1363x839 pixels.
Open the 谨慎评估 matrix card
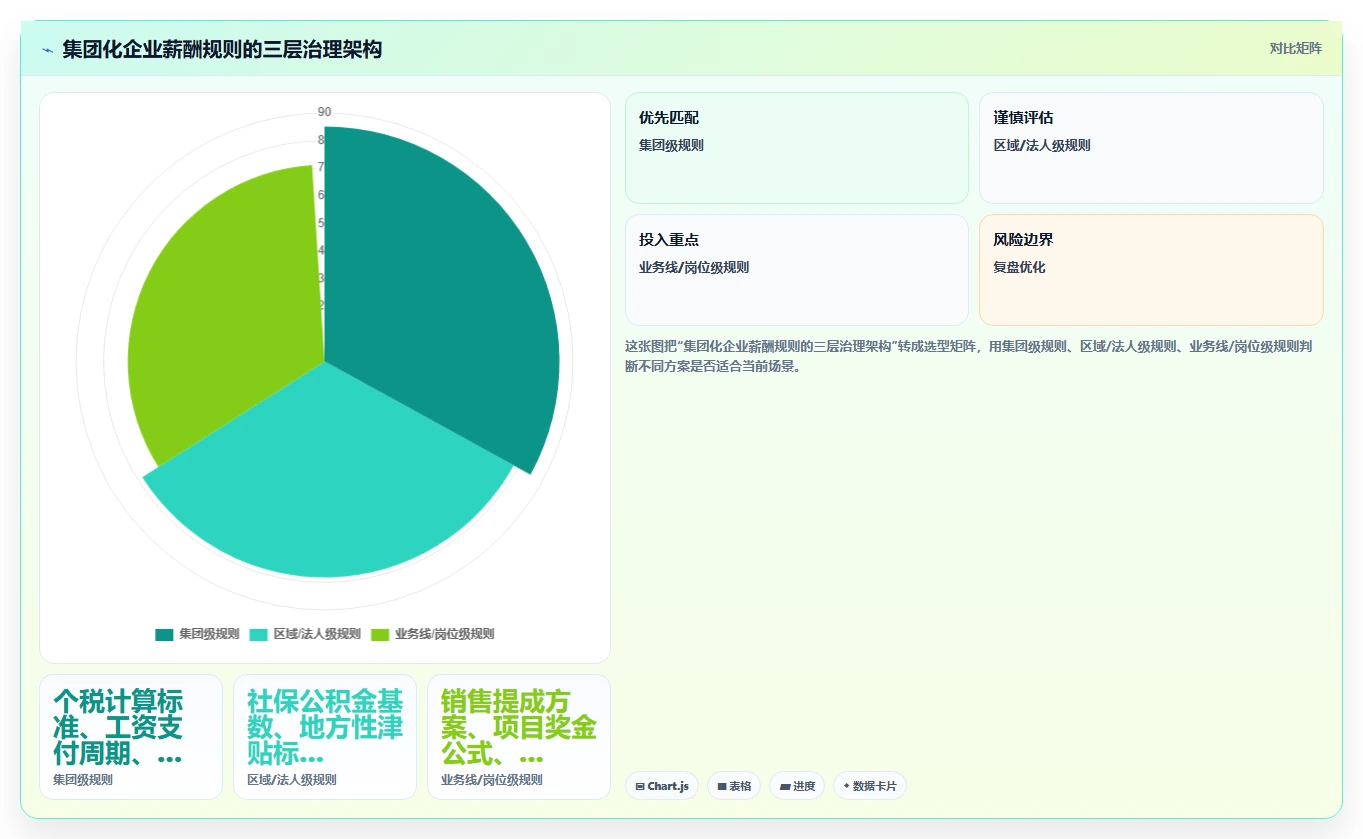pos(1151,148)
